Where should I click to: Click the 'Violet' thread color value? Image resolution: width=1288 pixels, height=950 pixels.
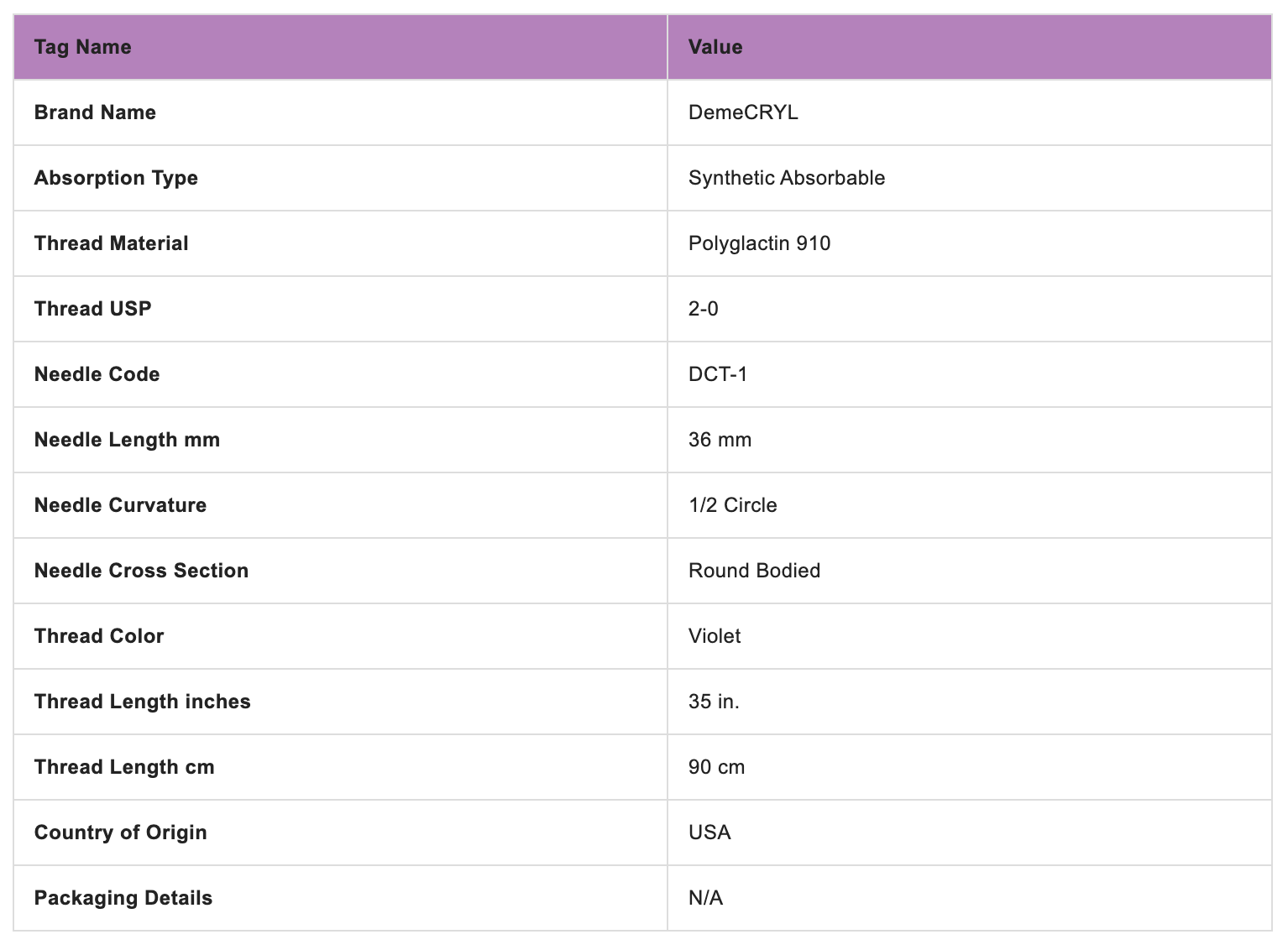[x=714, y=636]
